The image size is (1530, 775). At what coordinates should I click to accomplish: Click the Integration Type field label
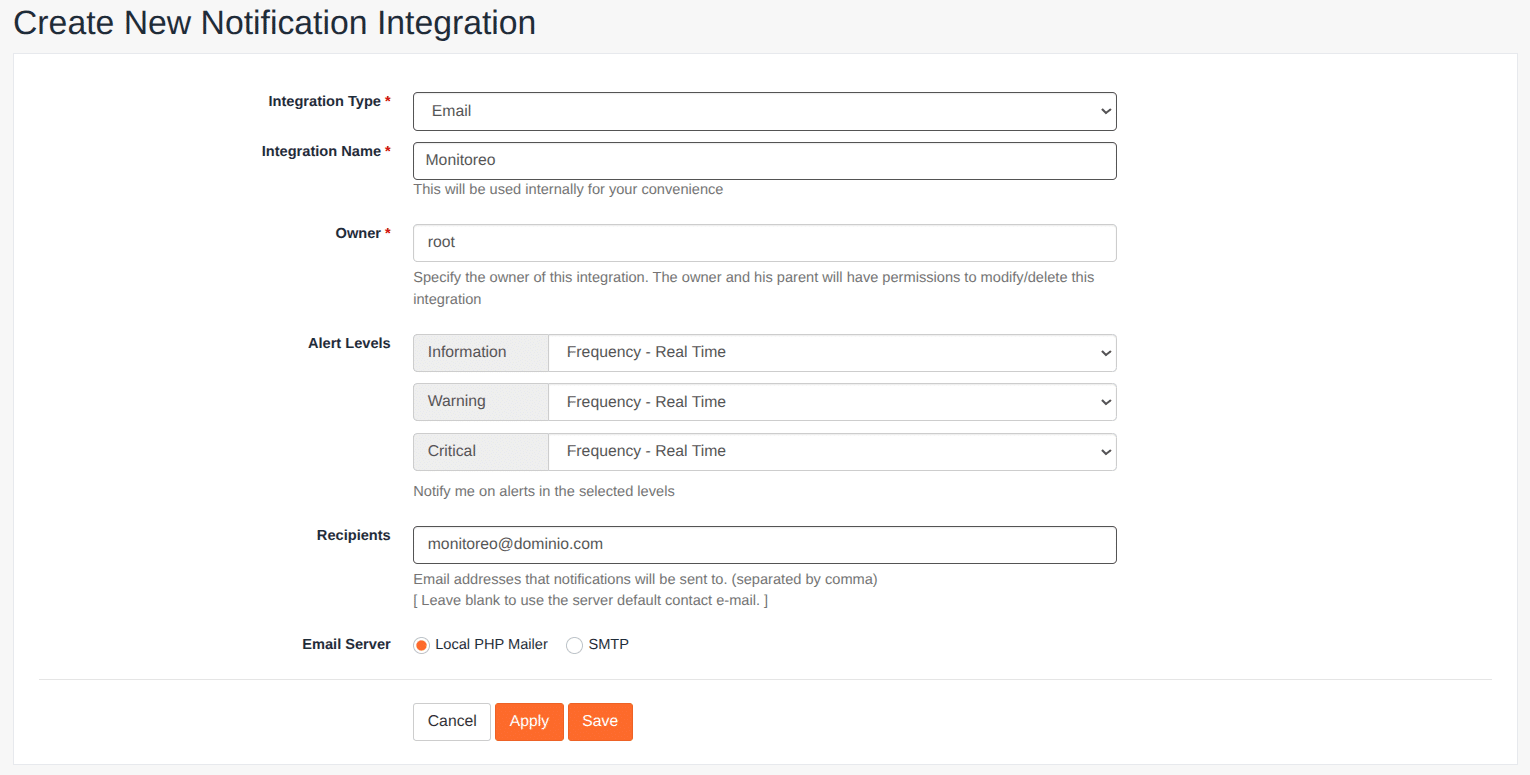324,101
